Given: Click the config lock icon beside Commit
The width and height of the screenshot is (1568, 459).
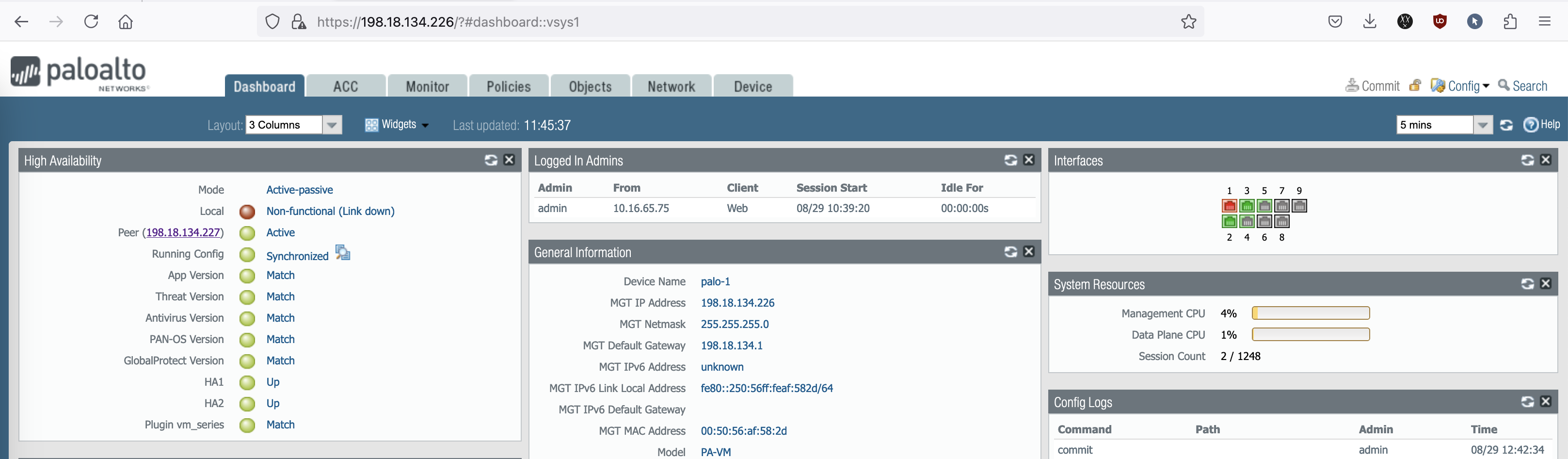Looking at the screenshot, I should coord(1415,86).
